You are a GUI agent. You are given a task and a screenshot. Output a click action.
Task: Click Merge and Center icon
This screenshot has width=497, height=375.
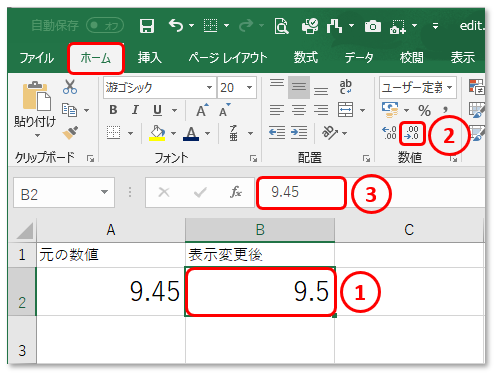(x=345, y=110)
